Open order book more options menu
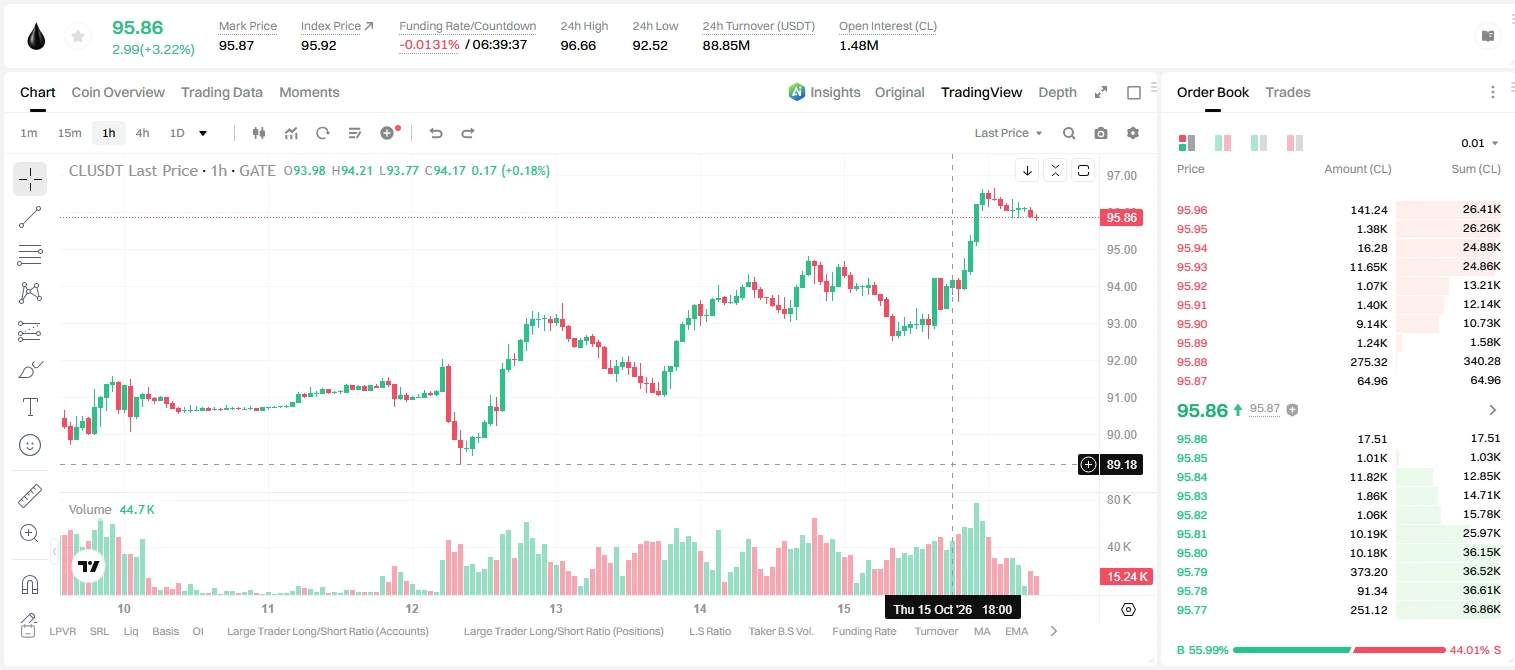The image size is (1515, 670). coord(1493,92)
